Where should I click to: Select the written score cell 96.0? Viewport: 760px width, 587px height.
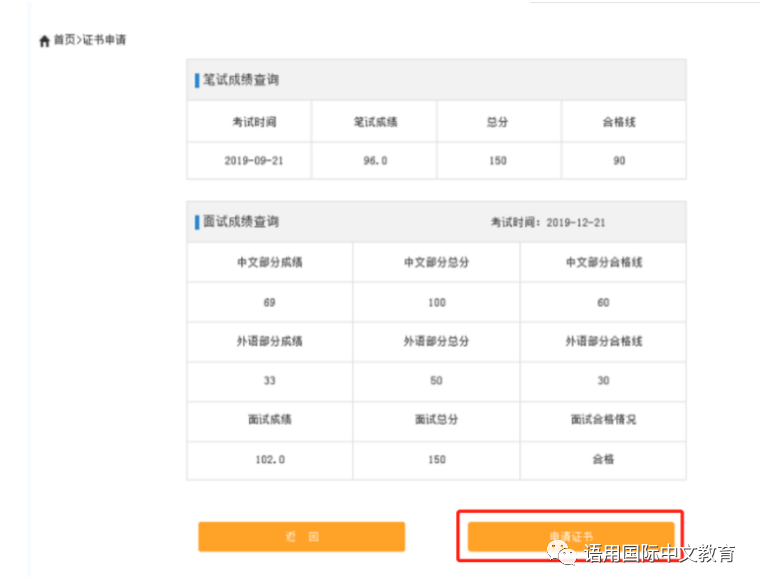point(375,160)
